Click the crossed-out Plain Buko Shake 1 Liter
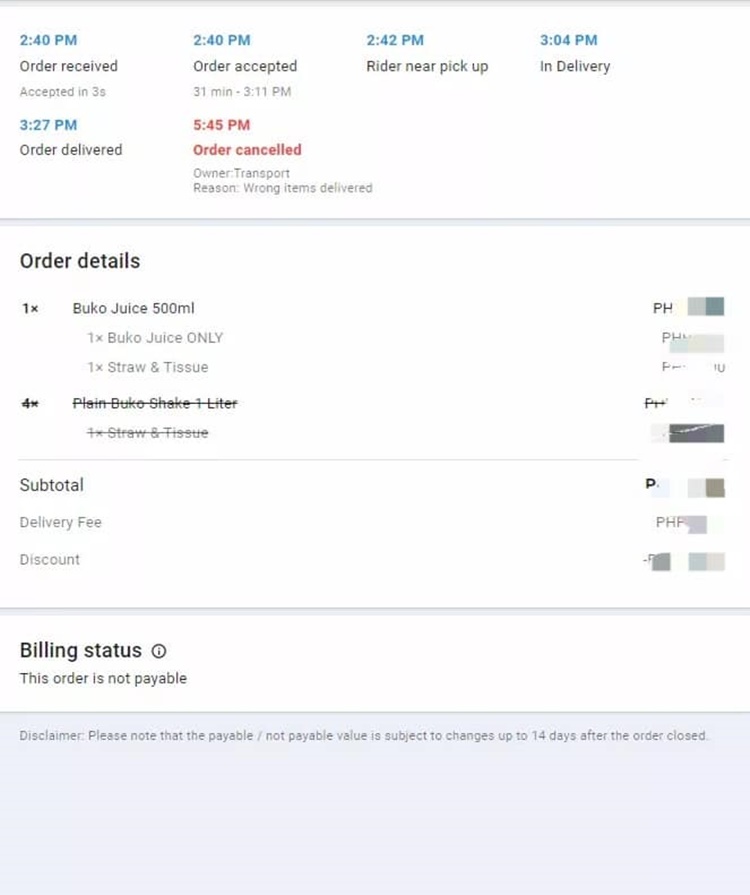Viewport: 750px width, 895px height. [155, 404]
